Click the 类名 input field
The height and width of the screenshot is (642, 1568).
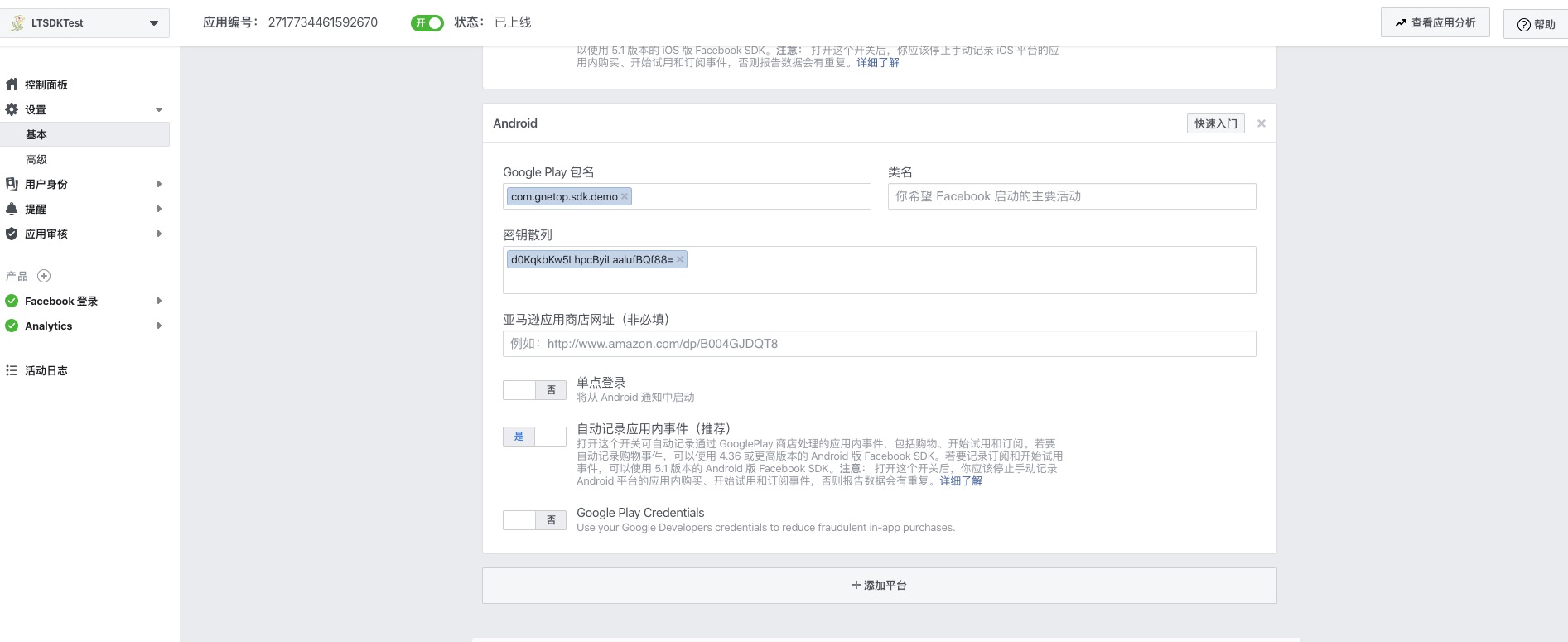(1072, 196)
